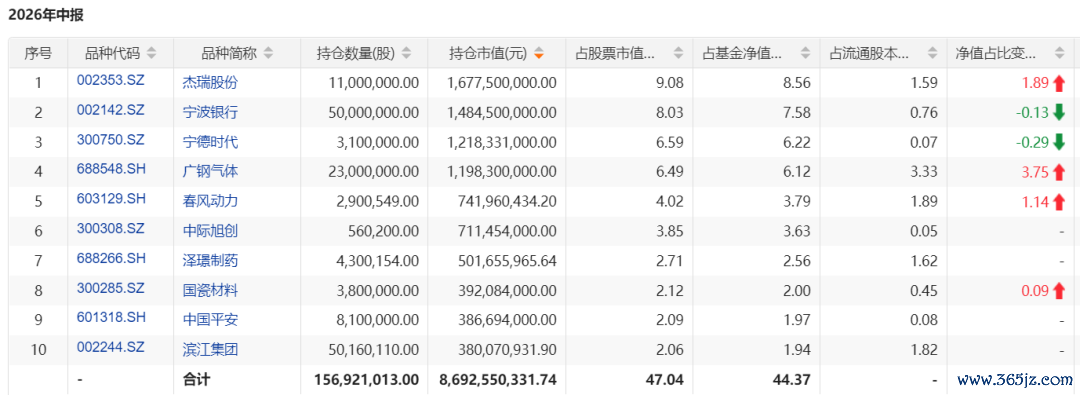Open stock code 300750.SZ
This screenshot has width=1080, height=395.
pos(111,140)
